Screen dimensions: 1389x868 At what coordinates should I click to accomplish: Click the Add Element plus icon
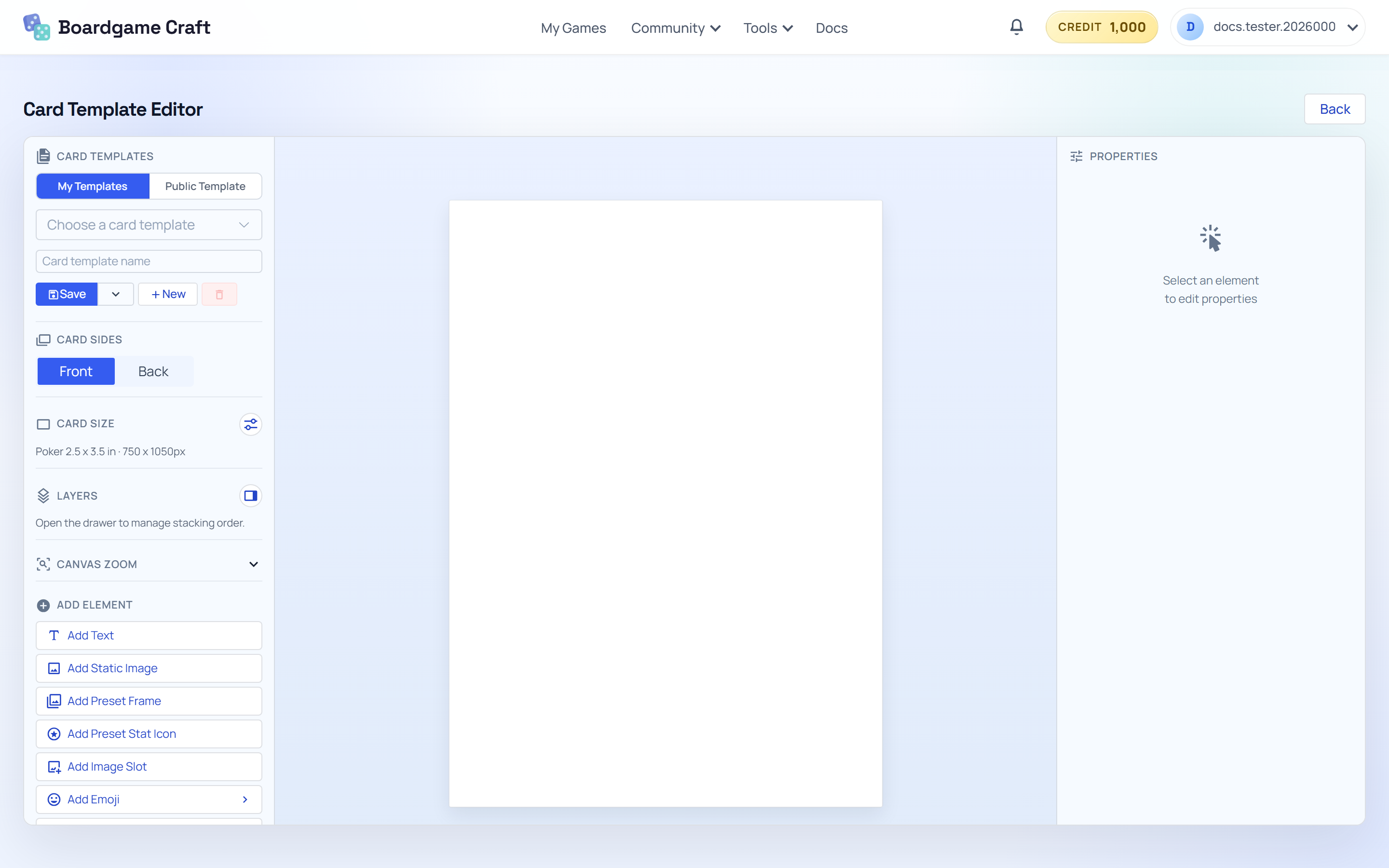tap(43, 605)
